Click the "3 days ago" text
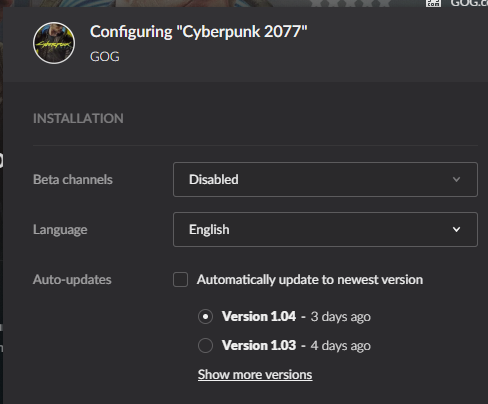Screen dimensions: 488x404 click(340, 317)
